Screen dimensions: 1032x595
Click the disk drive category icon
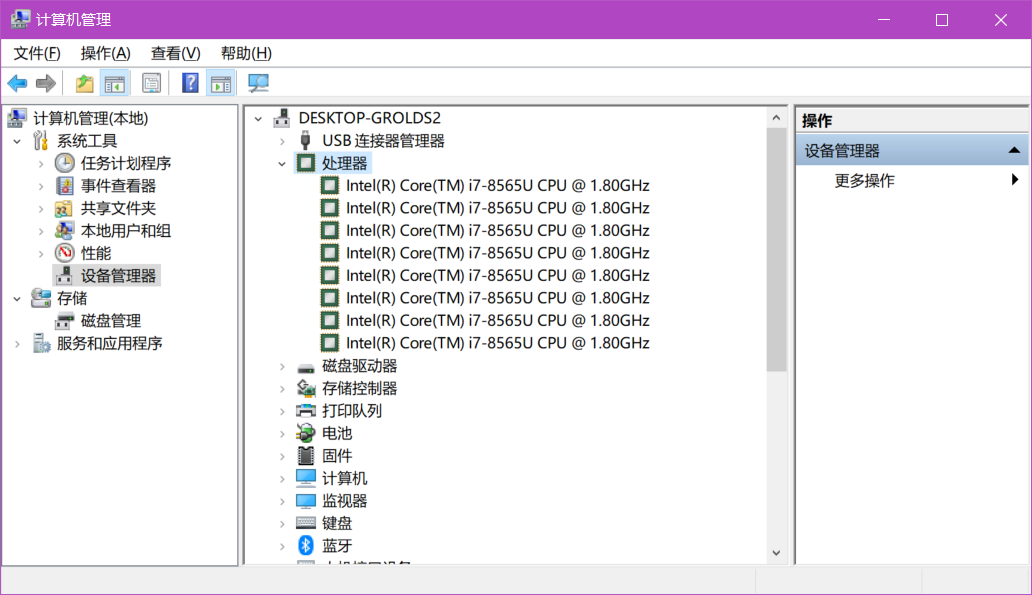305,367
